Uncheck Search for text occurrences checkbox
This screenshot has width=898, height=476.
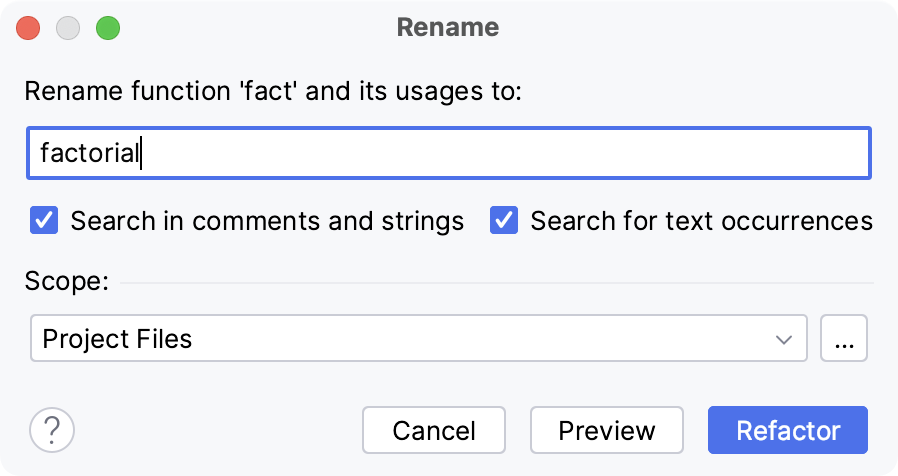(504, 221)
